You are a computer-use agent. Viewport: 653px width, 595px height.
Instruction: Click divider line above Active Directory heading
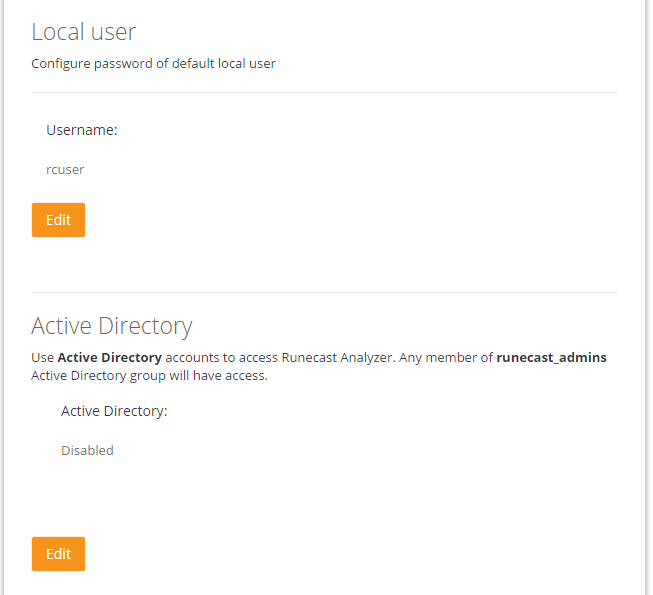click(x=324, y=293)
